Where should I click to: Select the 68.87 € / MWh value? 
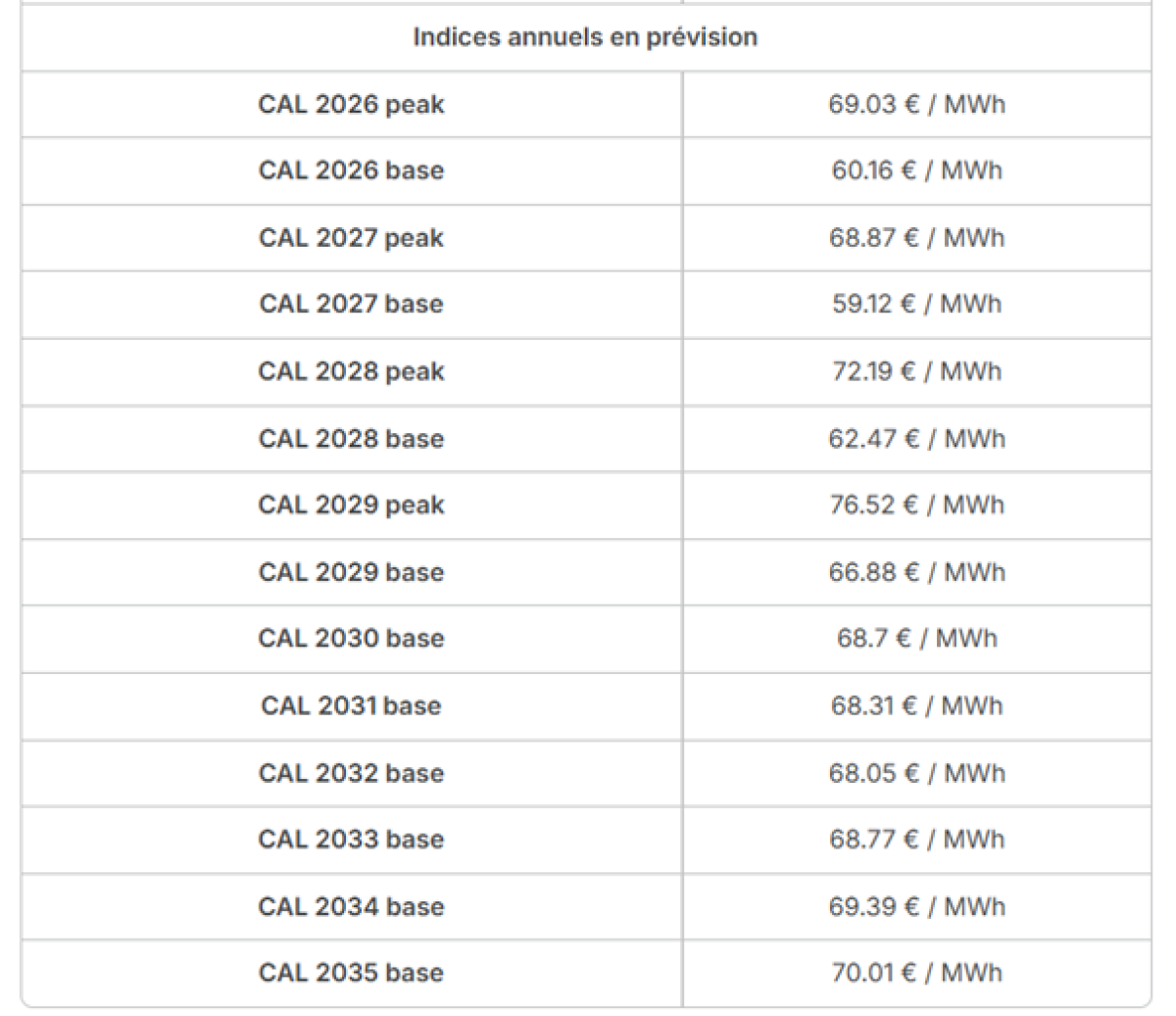[916, 238]
